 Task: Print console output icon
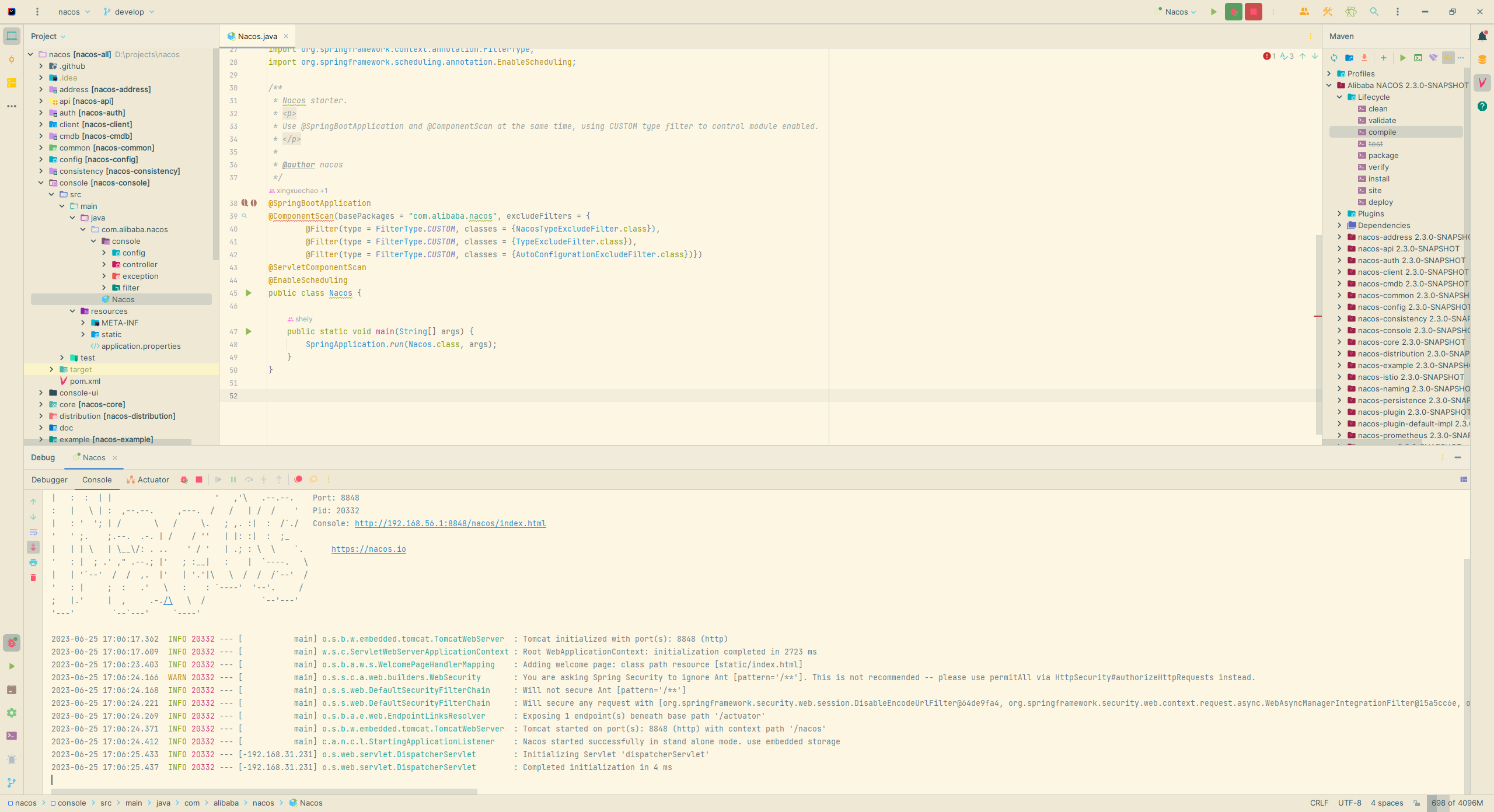pyautogui.click(x=33, y=562)
